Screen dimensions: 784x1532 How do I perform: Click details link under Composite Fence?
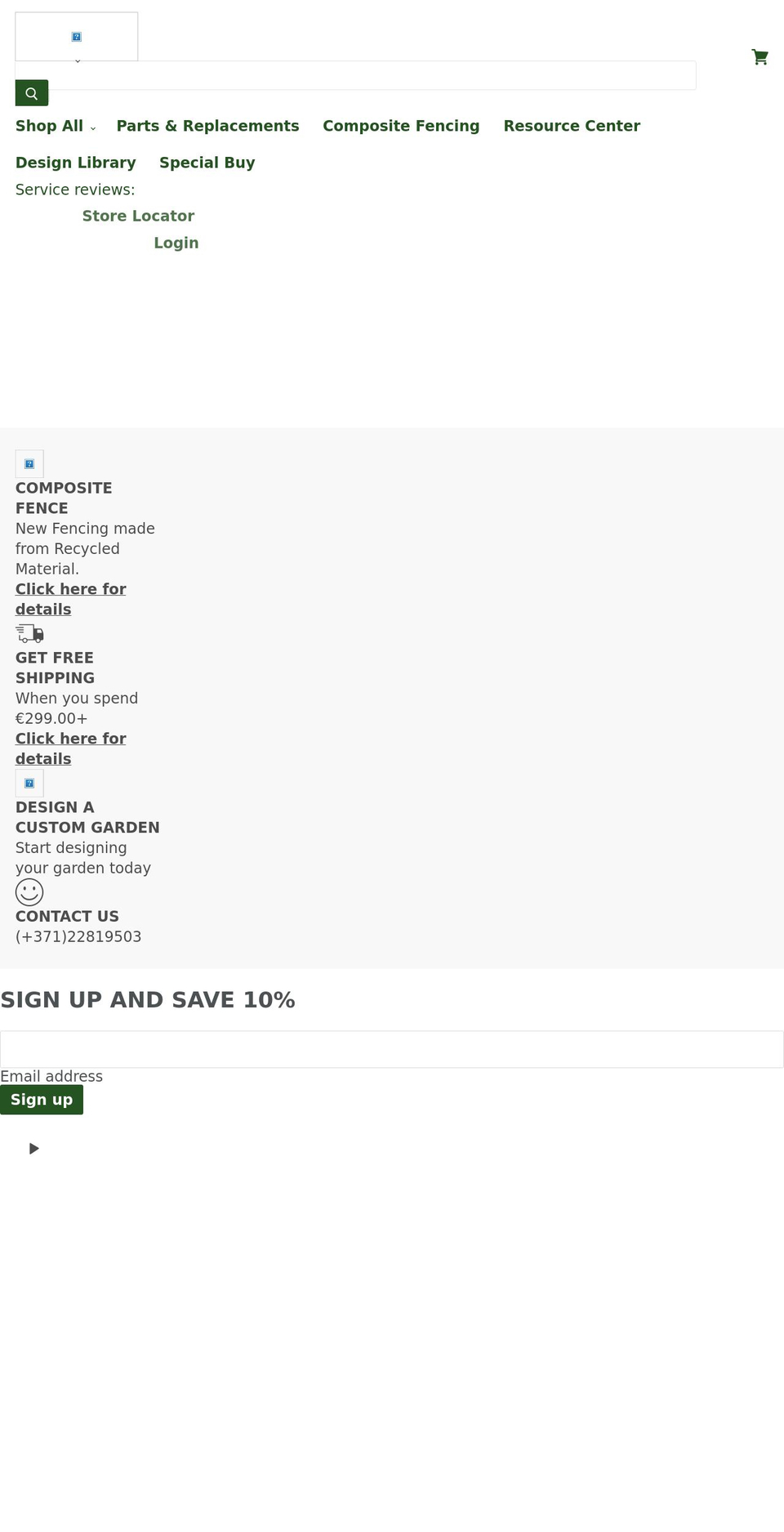point(70,599)
